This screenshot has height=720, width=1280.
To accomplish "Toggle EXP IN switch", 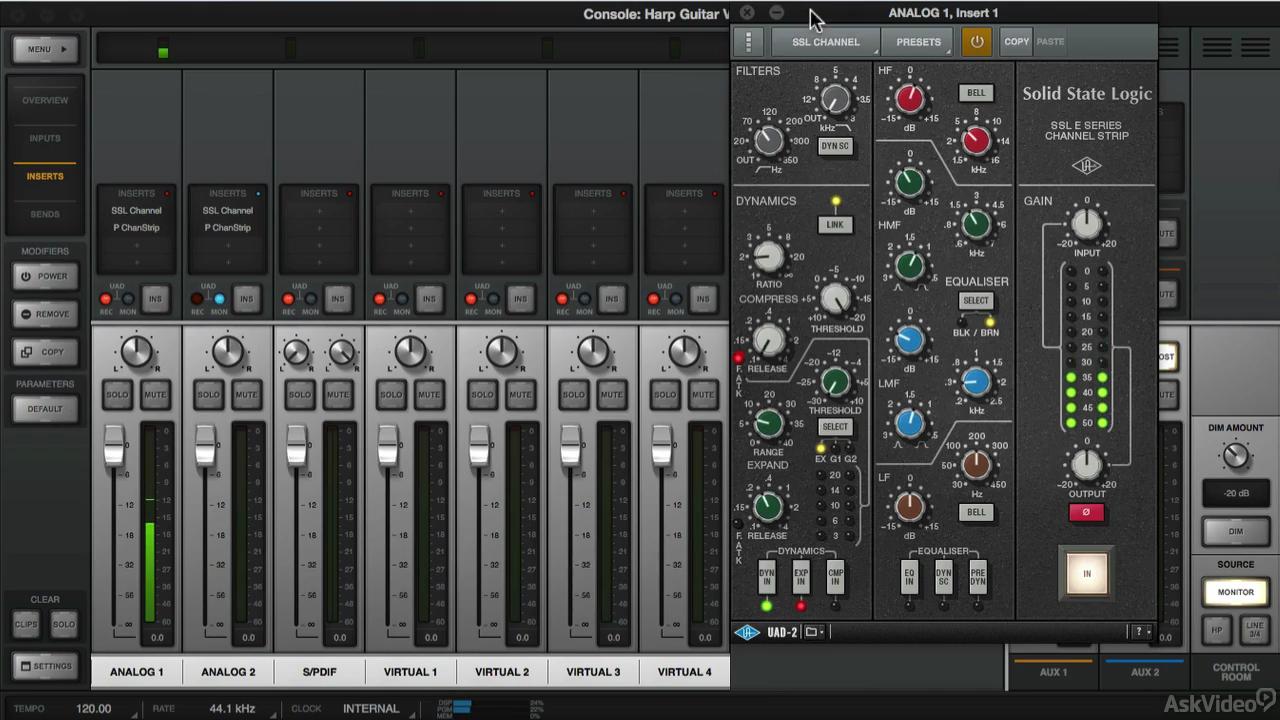I will [x=801, y=577].
